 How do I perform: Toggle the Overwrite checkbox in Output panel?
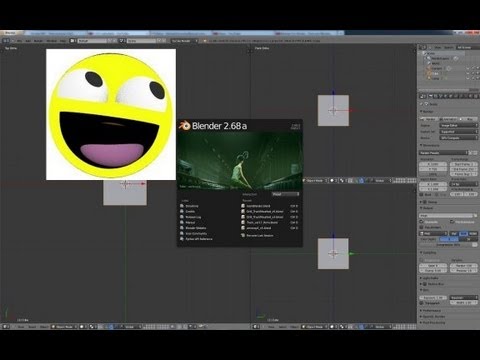click(x=422, y=222)
